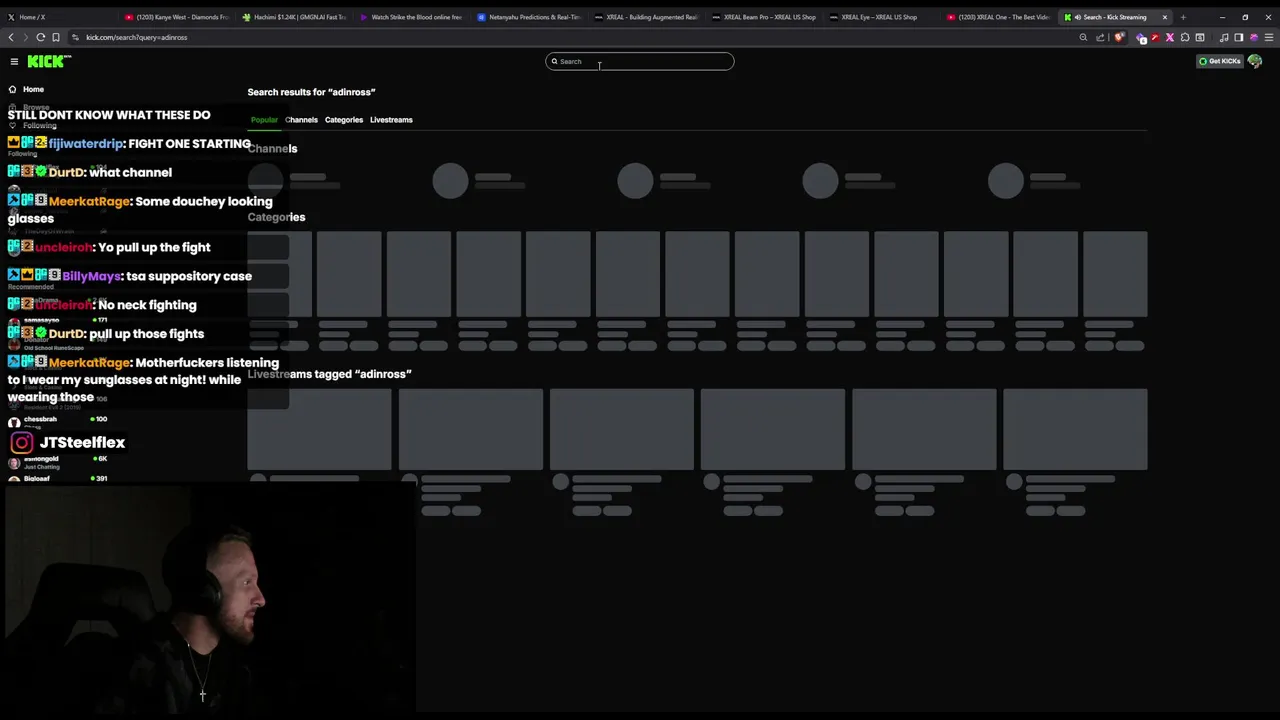This screenshot has width=1280, height=720.
Task: Click the browser back arrow
Action: 11,37
